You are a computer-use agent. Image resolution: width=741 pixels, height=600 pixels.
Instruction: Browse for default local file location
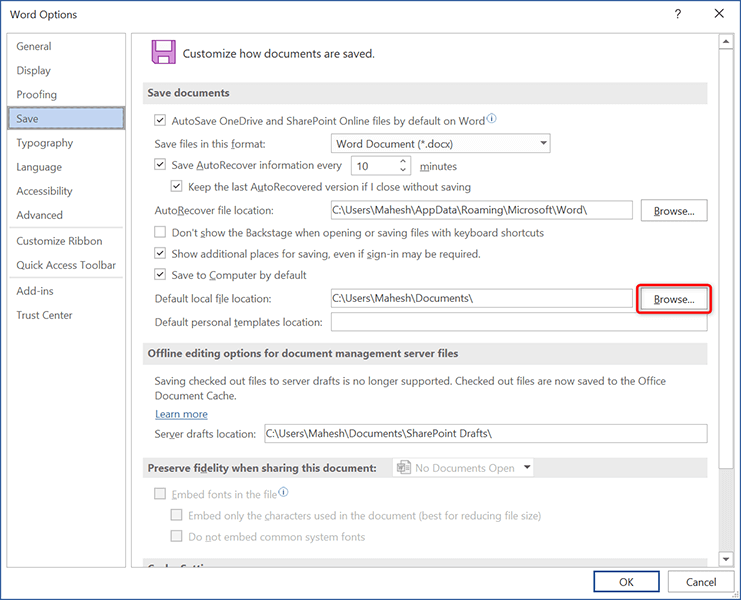673,299
